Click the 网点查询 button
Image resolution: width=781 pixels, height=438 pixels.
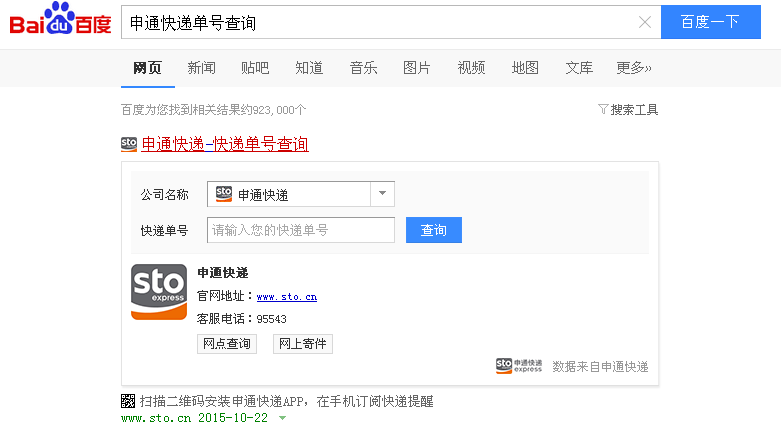[x=227, y=344]
